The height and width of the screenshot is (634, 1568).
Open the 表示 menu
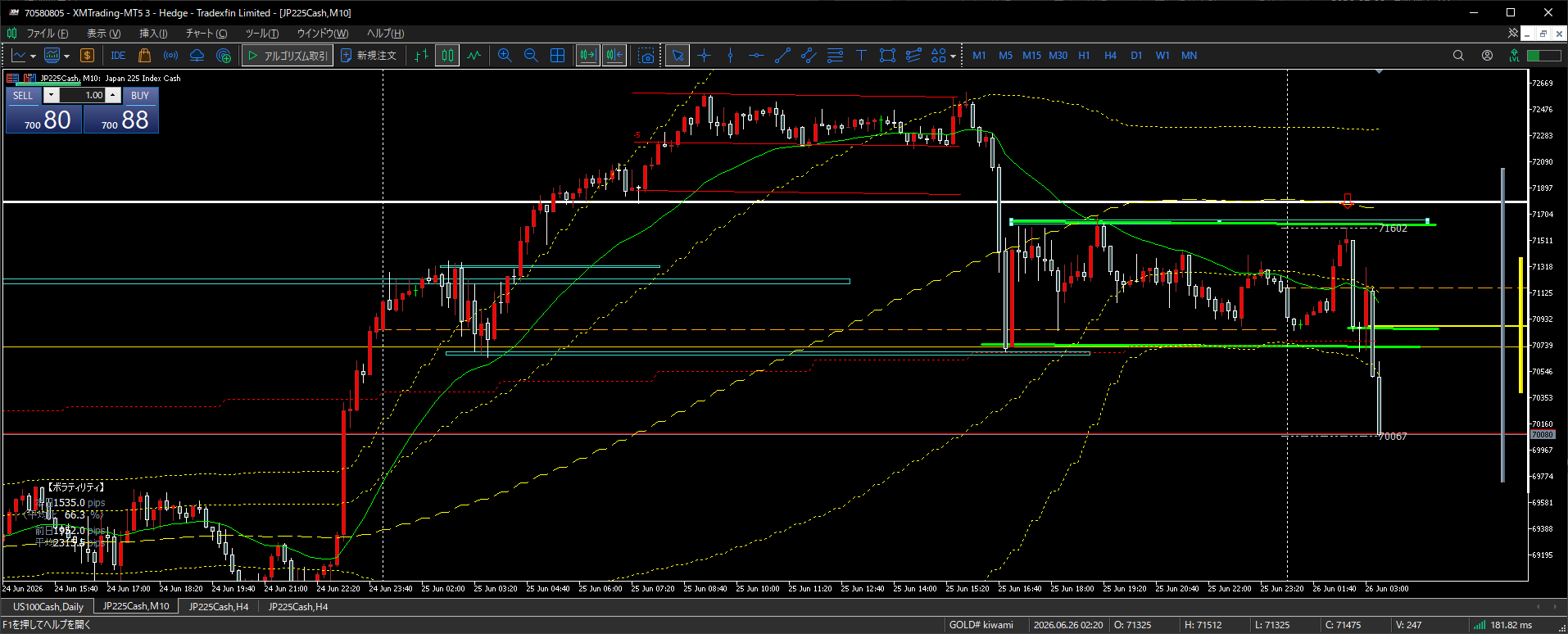(103, 34)
